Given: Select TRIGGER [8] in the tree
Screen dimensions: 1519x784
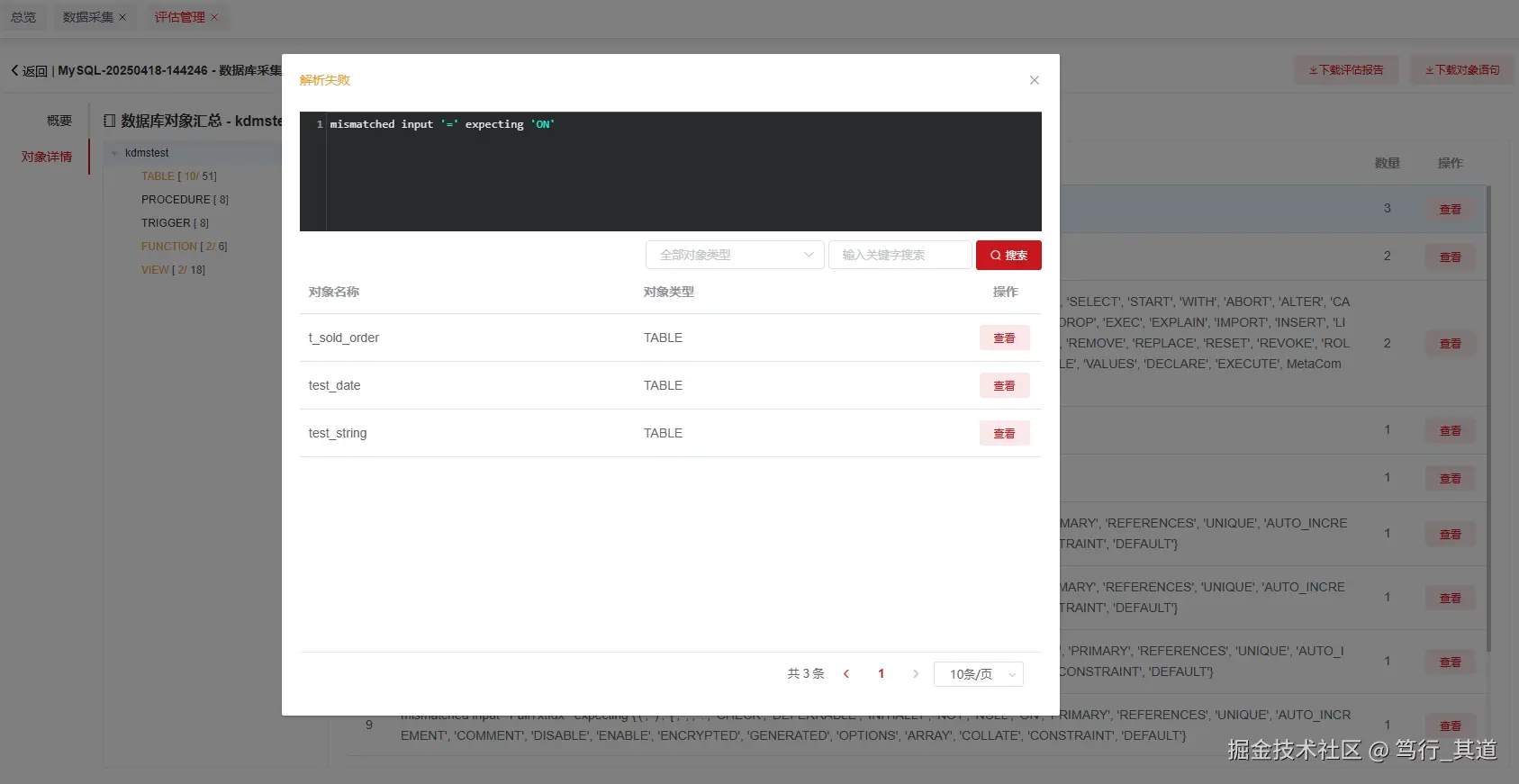Looking at the screenshot, I should point(175,223).
